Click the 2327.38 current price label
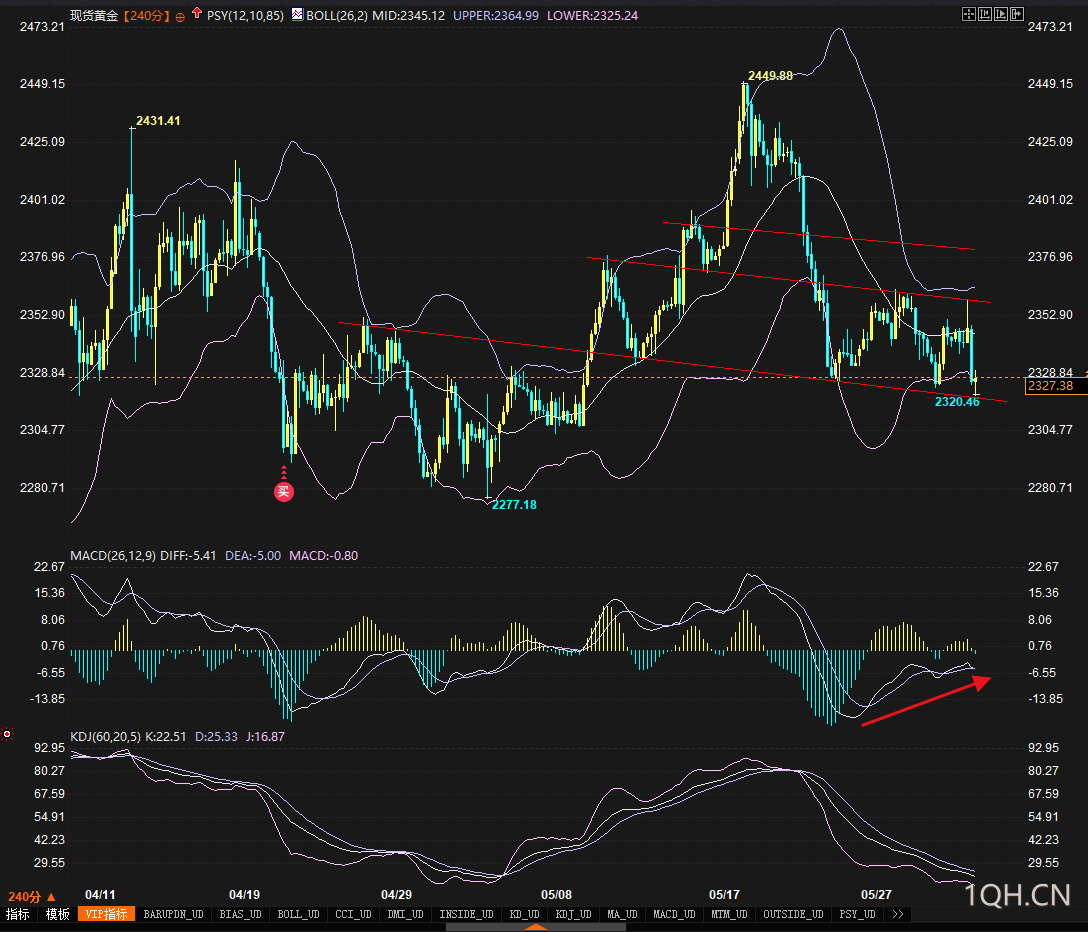Image resolution: width=1088 pixels, height=932 pixels. point(1051,386)
